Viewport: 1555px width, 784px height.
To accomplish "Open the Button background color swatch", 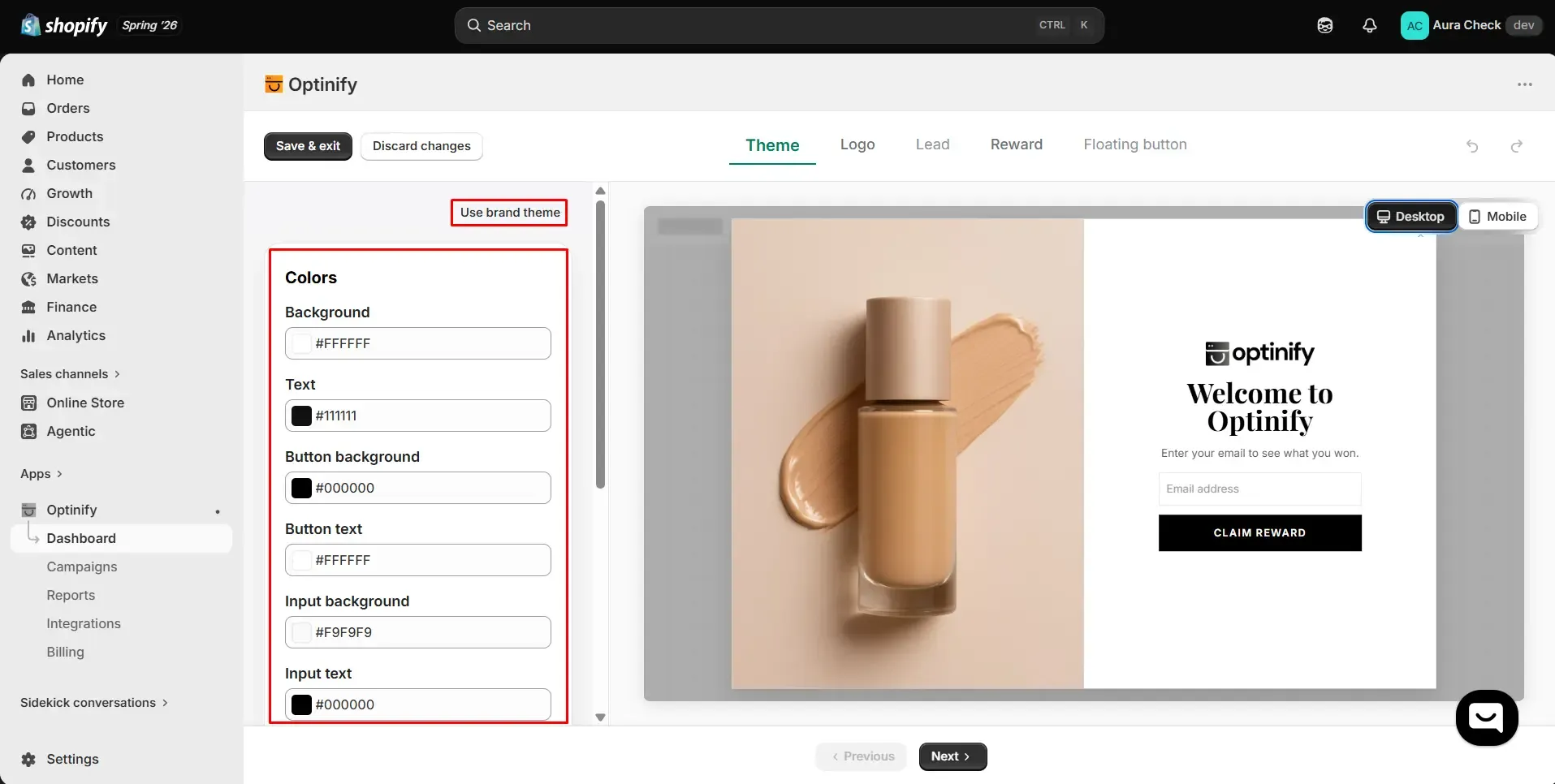I will point(301,488).
